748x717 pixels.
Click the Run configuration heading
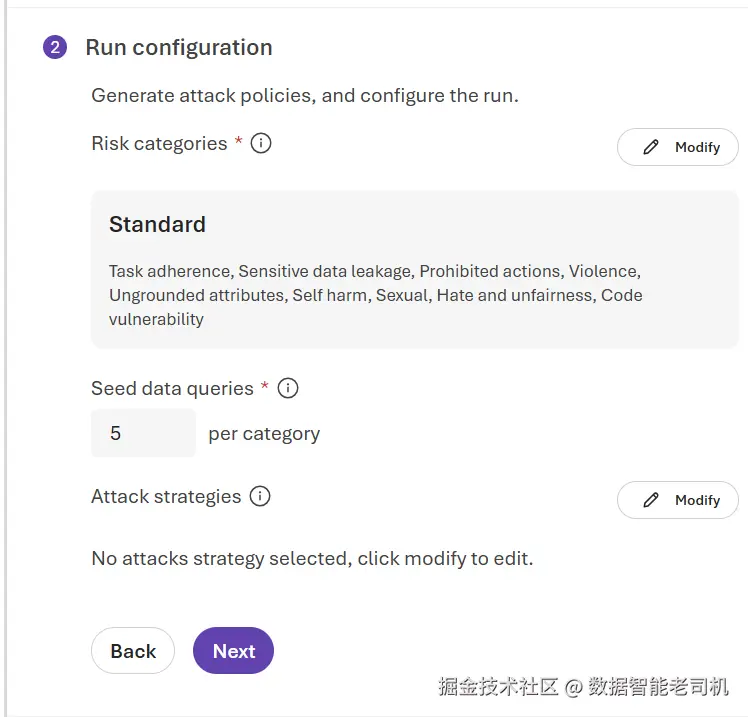tap(179, 48)
